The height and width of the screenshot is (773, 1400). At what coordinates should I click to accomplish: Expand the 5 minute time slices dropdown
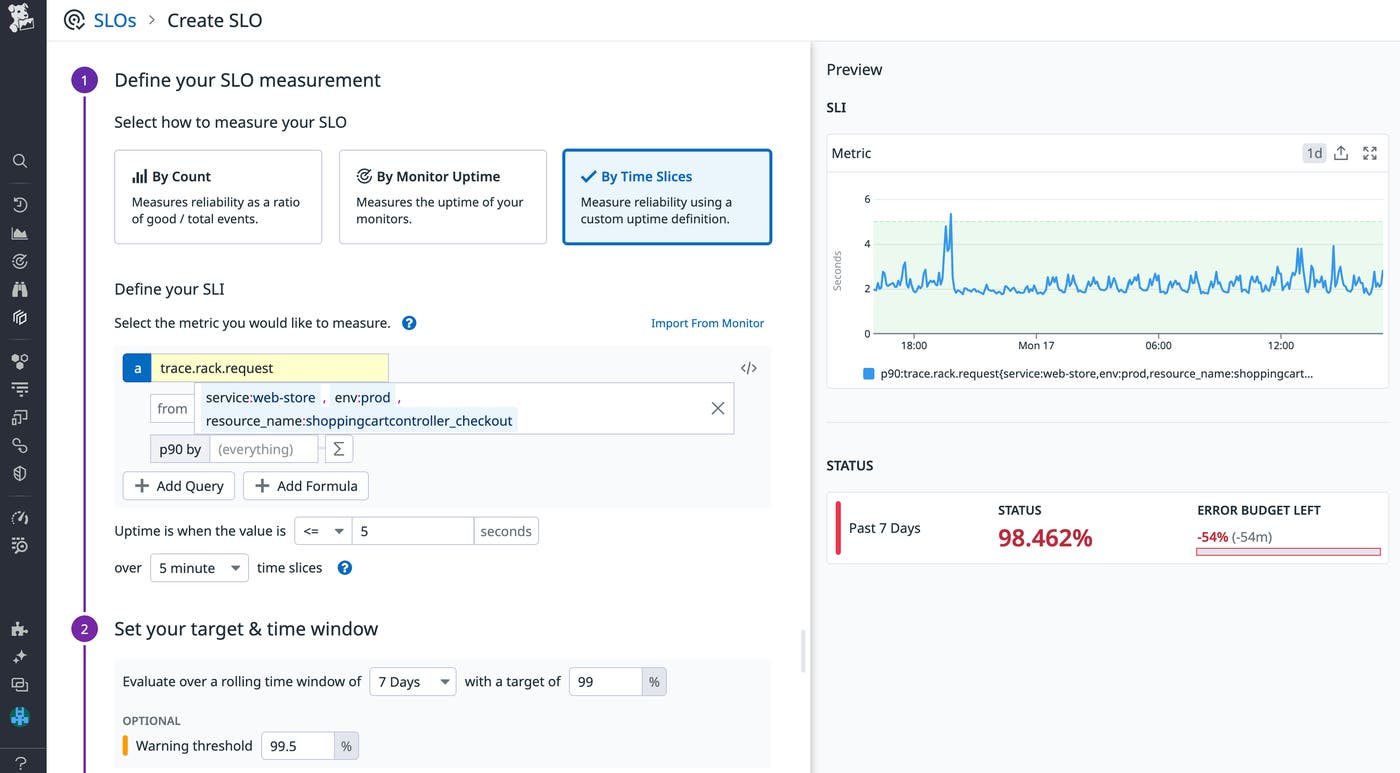(x=198, y=567)
